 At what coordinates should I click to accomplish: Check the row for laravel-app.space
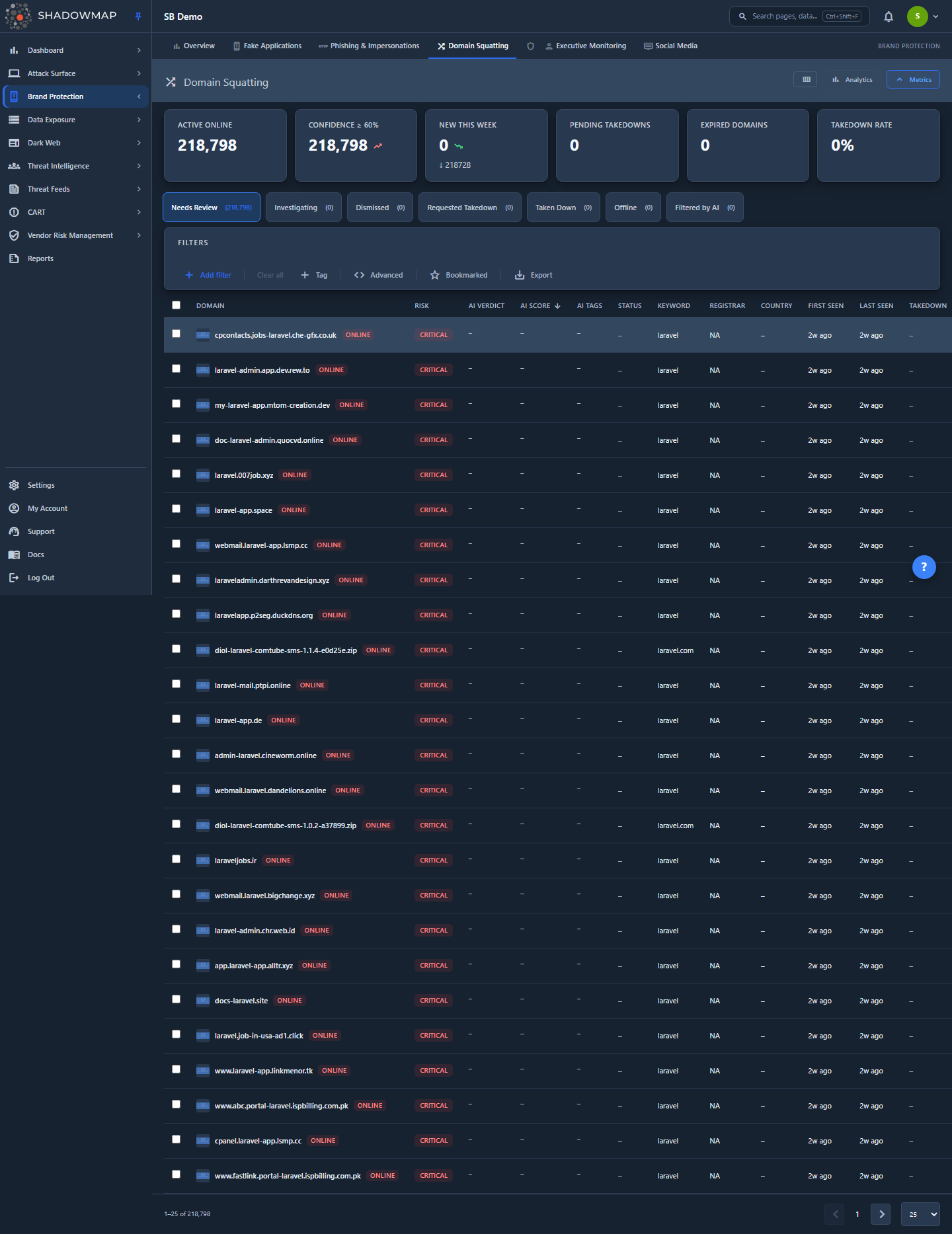click(x=176, y=509)
